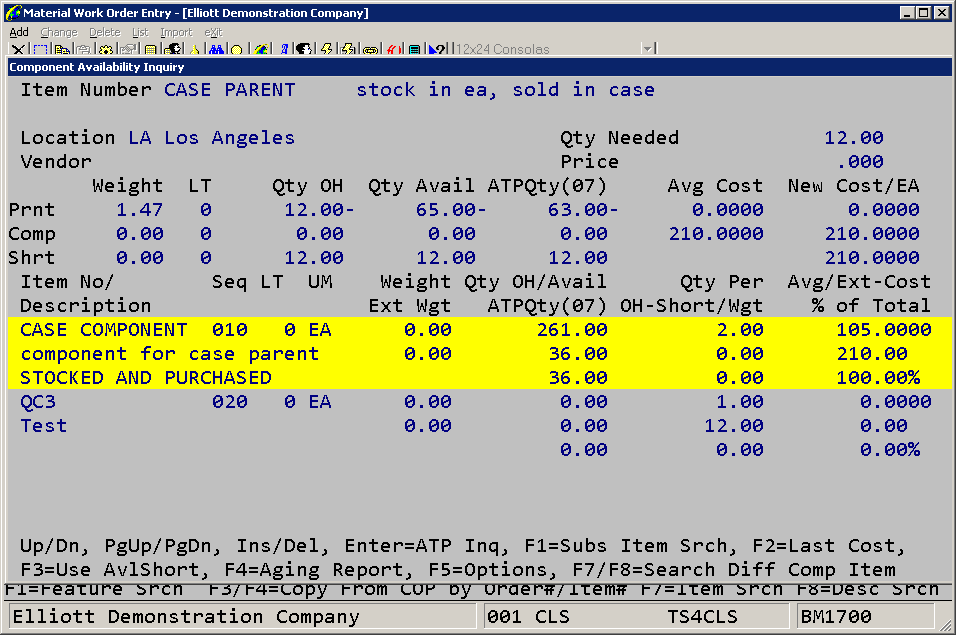Open the cyan calculator icon

(414, 50)
